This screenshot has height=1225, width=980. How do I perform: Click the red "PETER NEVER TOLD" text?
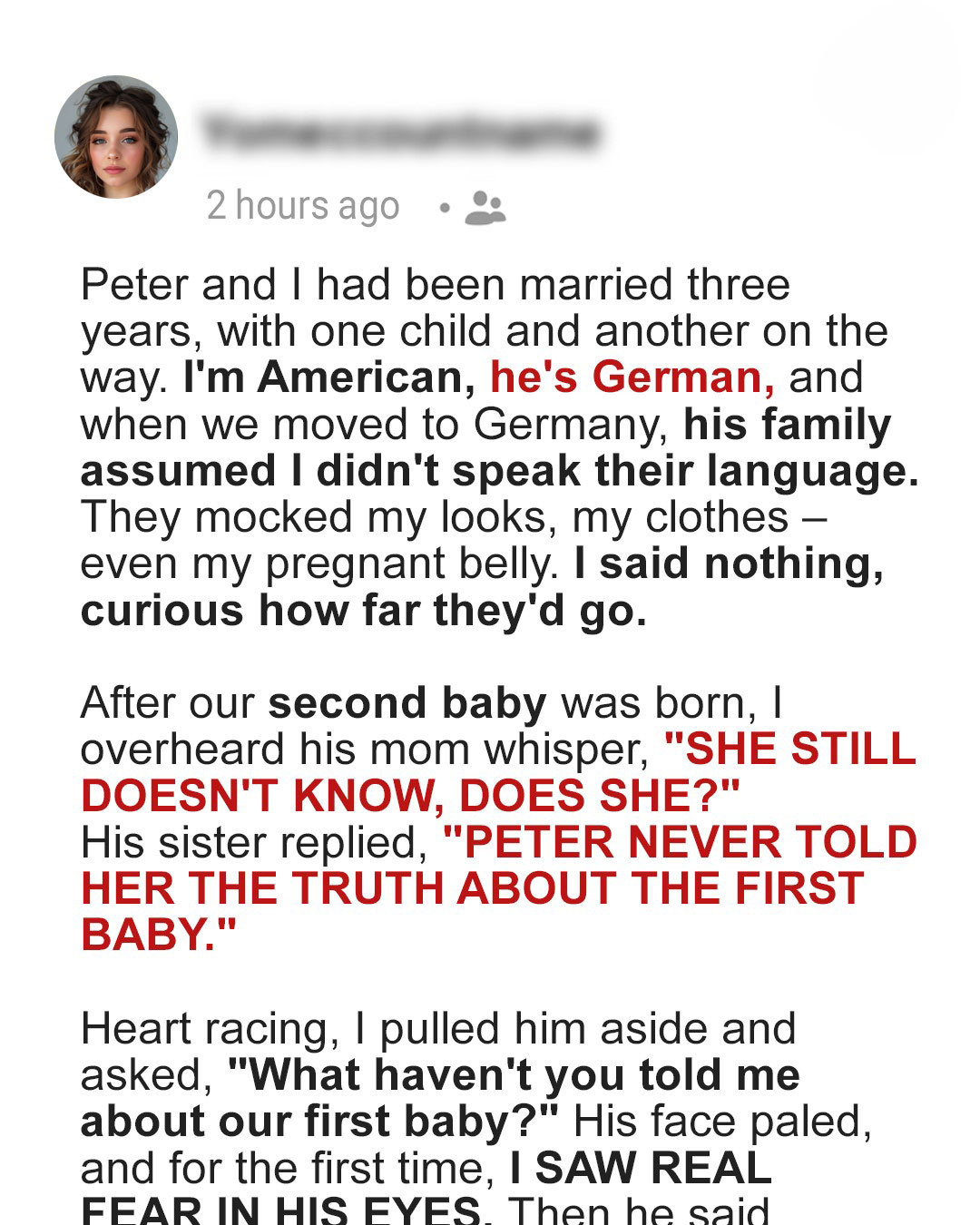(680, 842)
